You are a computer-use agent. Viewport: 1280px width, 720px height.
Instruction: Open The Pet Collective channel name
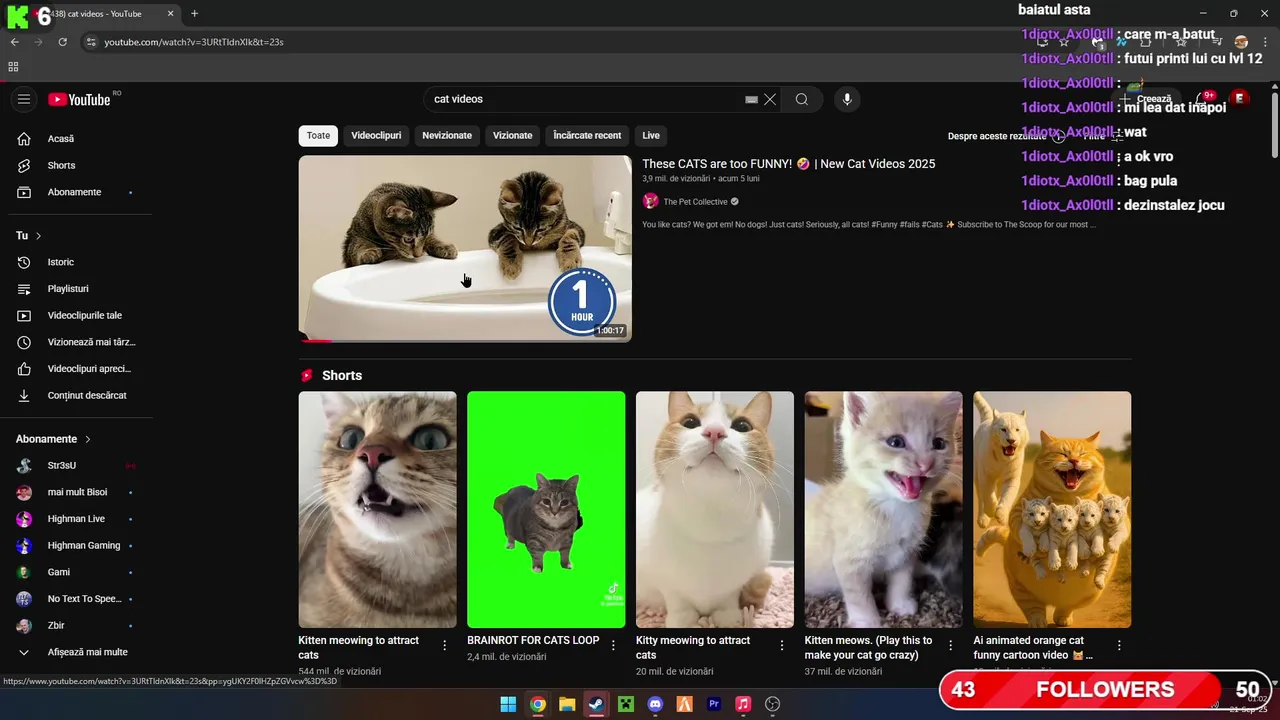[x=696, y=202]
